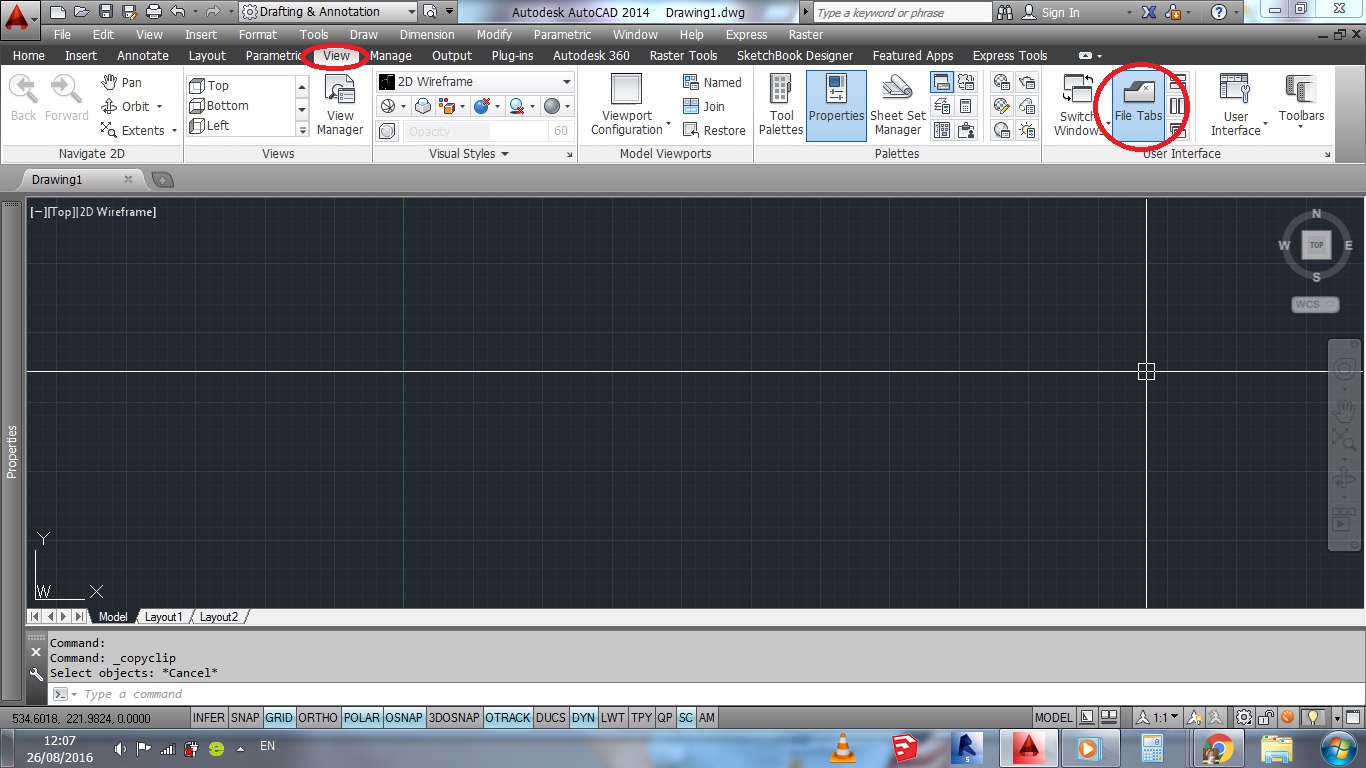The width and height of the screenshot is (1366, 768).
Task: Expand the Visual Styles panel
Action: pyautogui.click(x=469, y=154)
